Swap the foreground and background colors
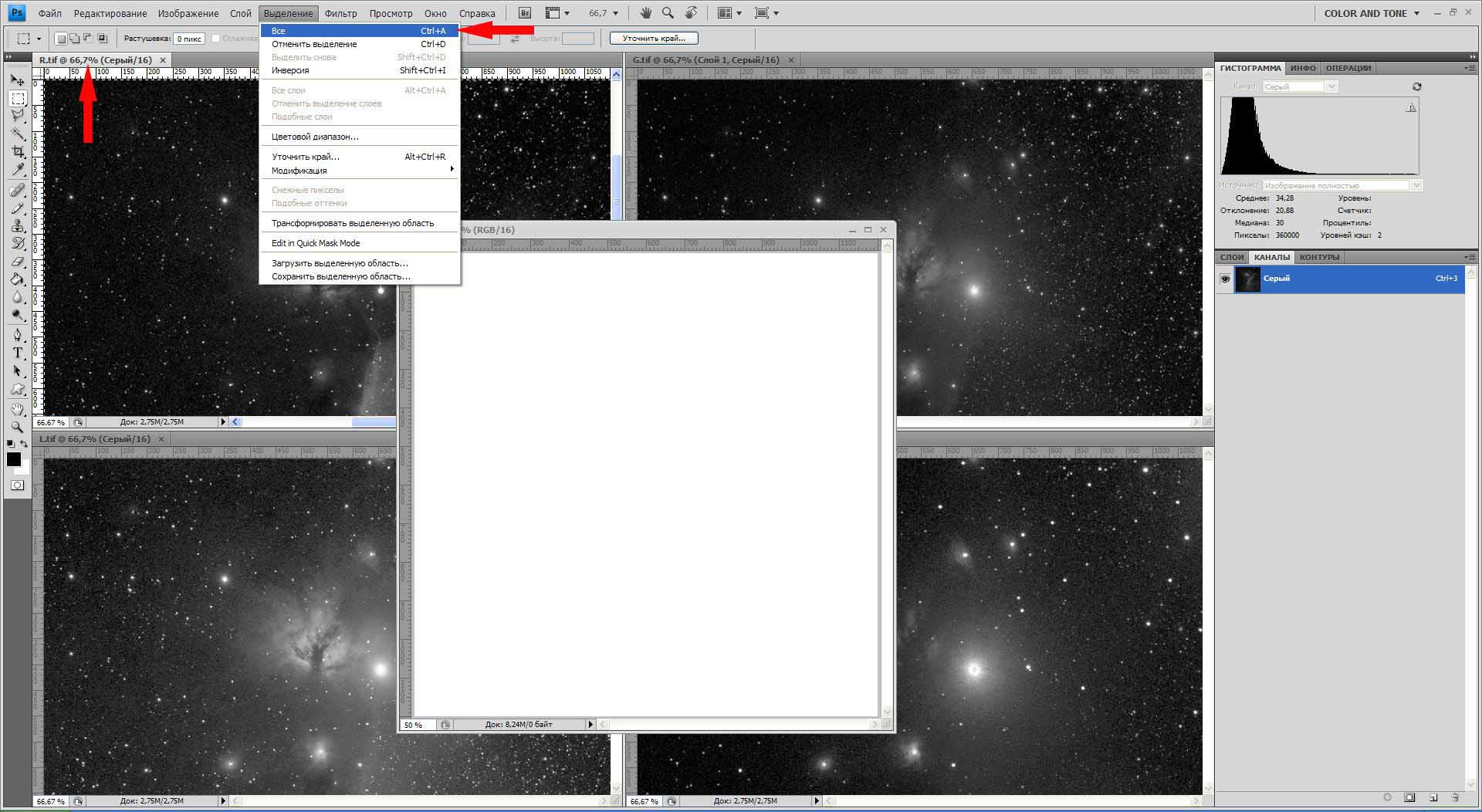Image resolution: width=1482 pixels, height=812 pixels. pyautogui.click(x=24, y=444)
